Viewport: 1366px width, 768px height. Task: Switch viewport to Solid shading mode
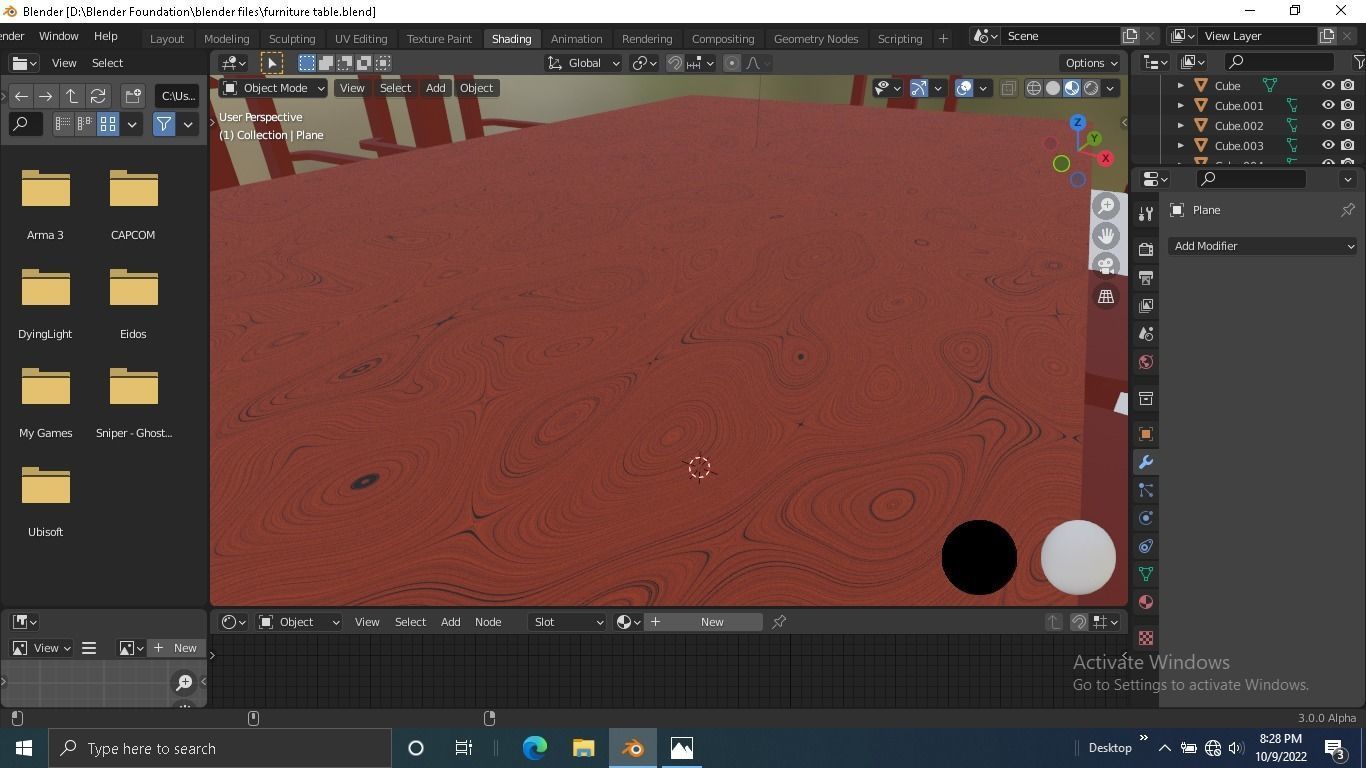tap(1053, 88)
